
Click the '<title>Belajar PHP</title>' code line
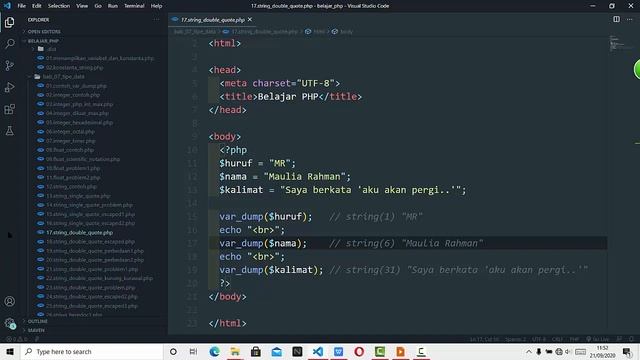291,96
